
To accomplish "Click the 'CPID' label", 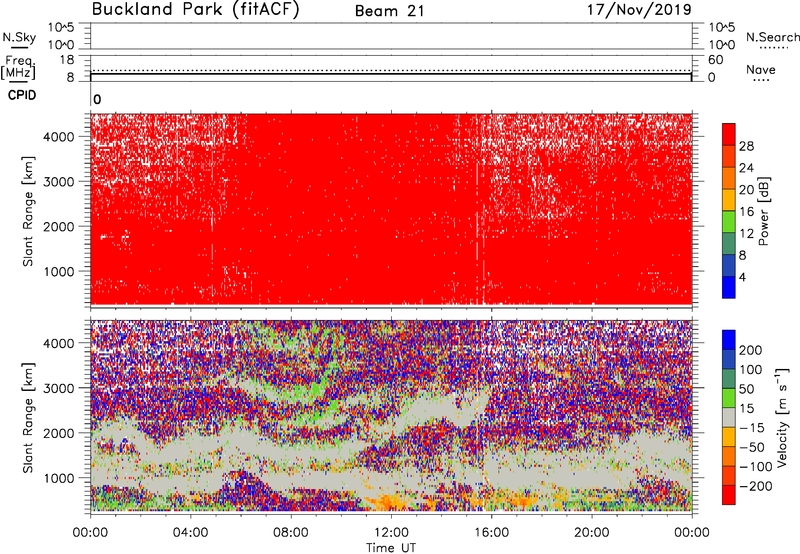I will pyautogui.click(x=22, y=95).
